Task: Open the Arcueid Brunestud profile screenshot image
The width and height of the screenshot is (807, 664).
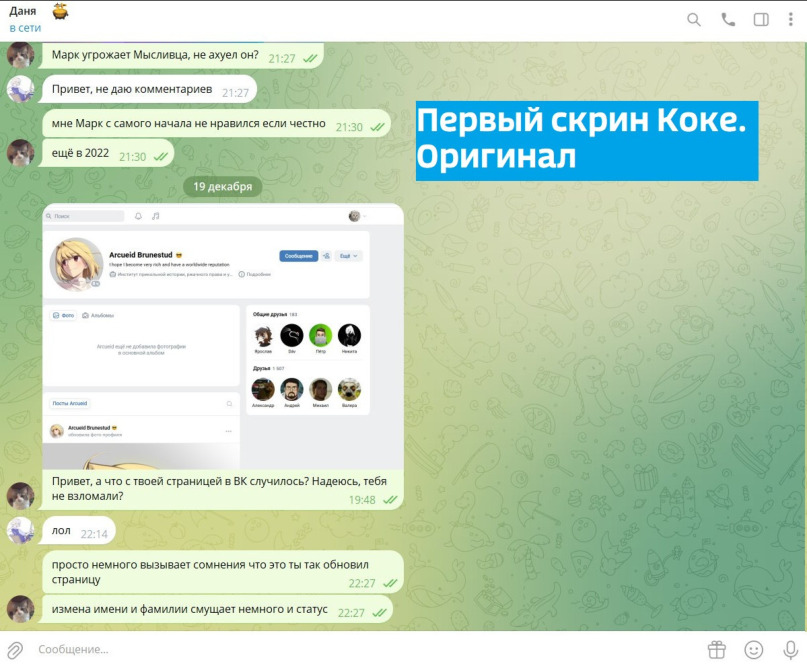Action: point(222,335)
